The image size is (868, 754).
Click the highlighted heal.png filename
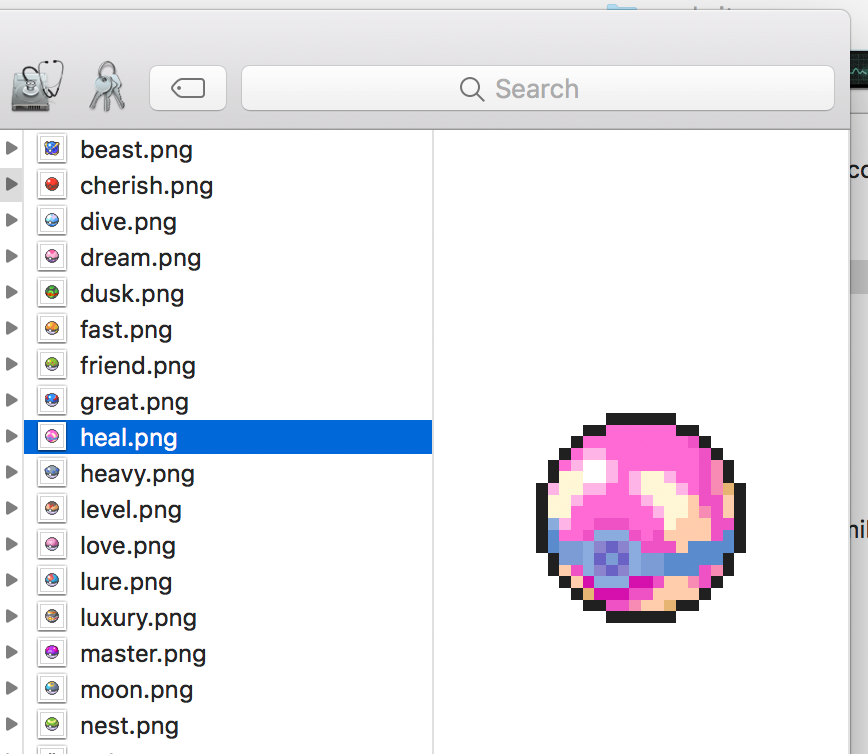pyautogui.click(x=128, y=436)
